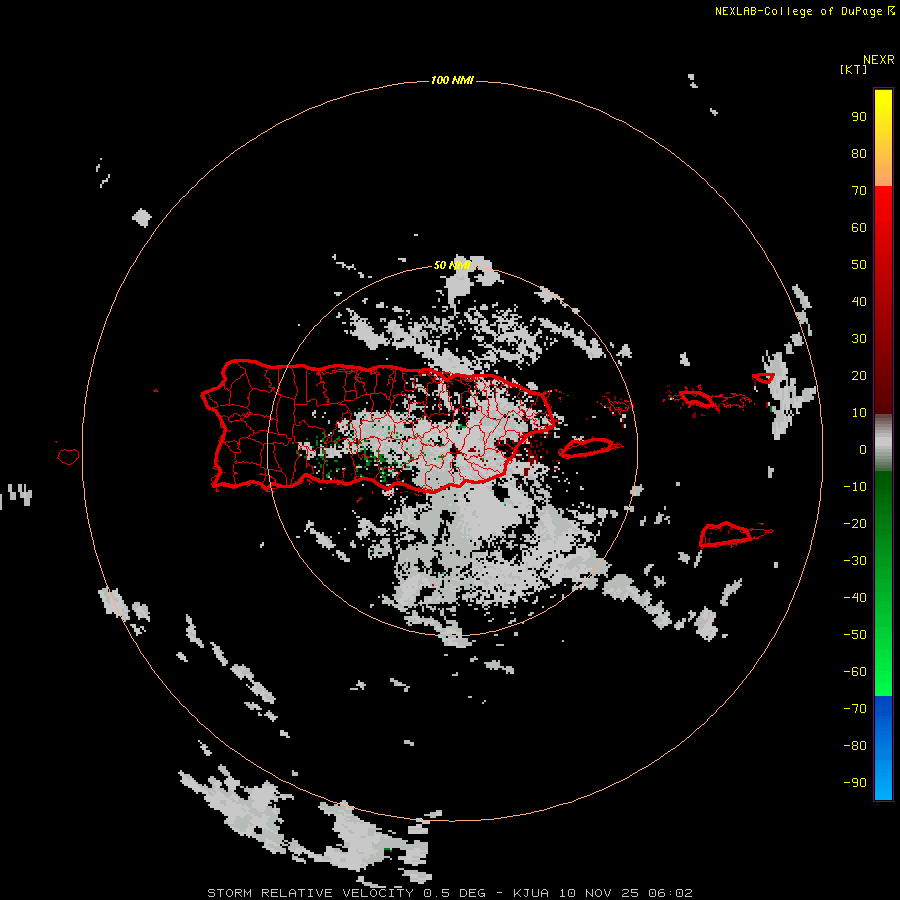Click the Storm Relative Velocity caption at the bottom
This screenshot has width=900, height=900.
449,893
